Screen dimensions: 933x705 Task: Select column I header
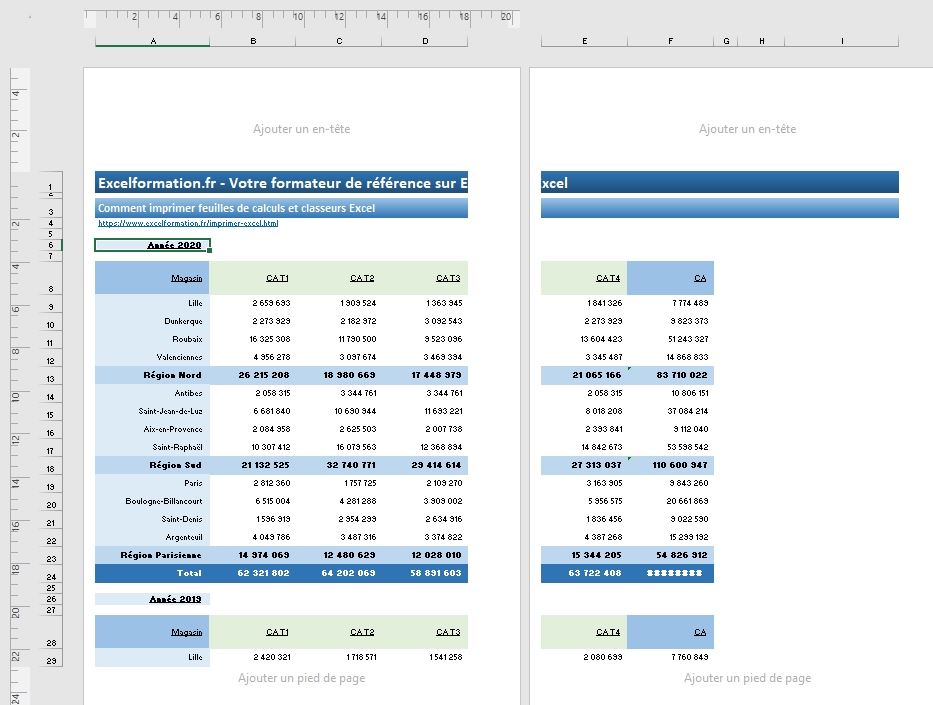tap(841, 41)
